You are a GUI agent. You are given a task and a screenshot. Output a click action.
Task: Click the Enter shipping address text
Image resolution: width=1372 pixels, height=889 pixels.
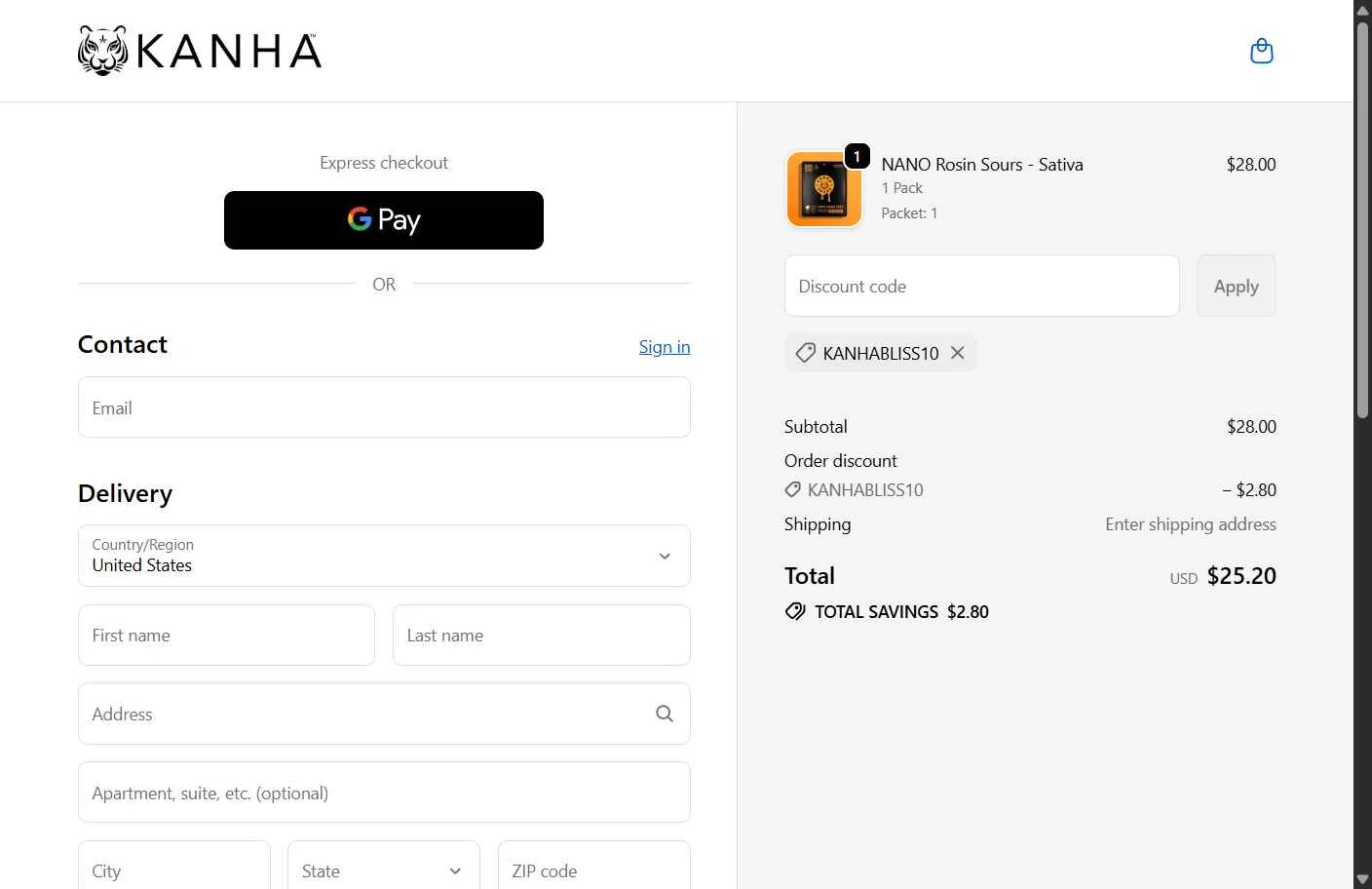(x=1191, y=524)
